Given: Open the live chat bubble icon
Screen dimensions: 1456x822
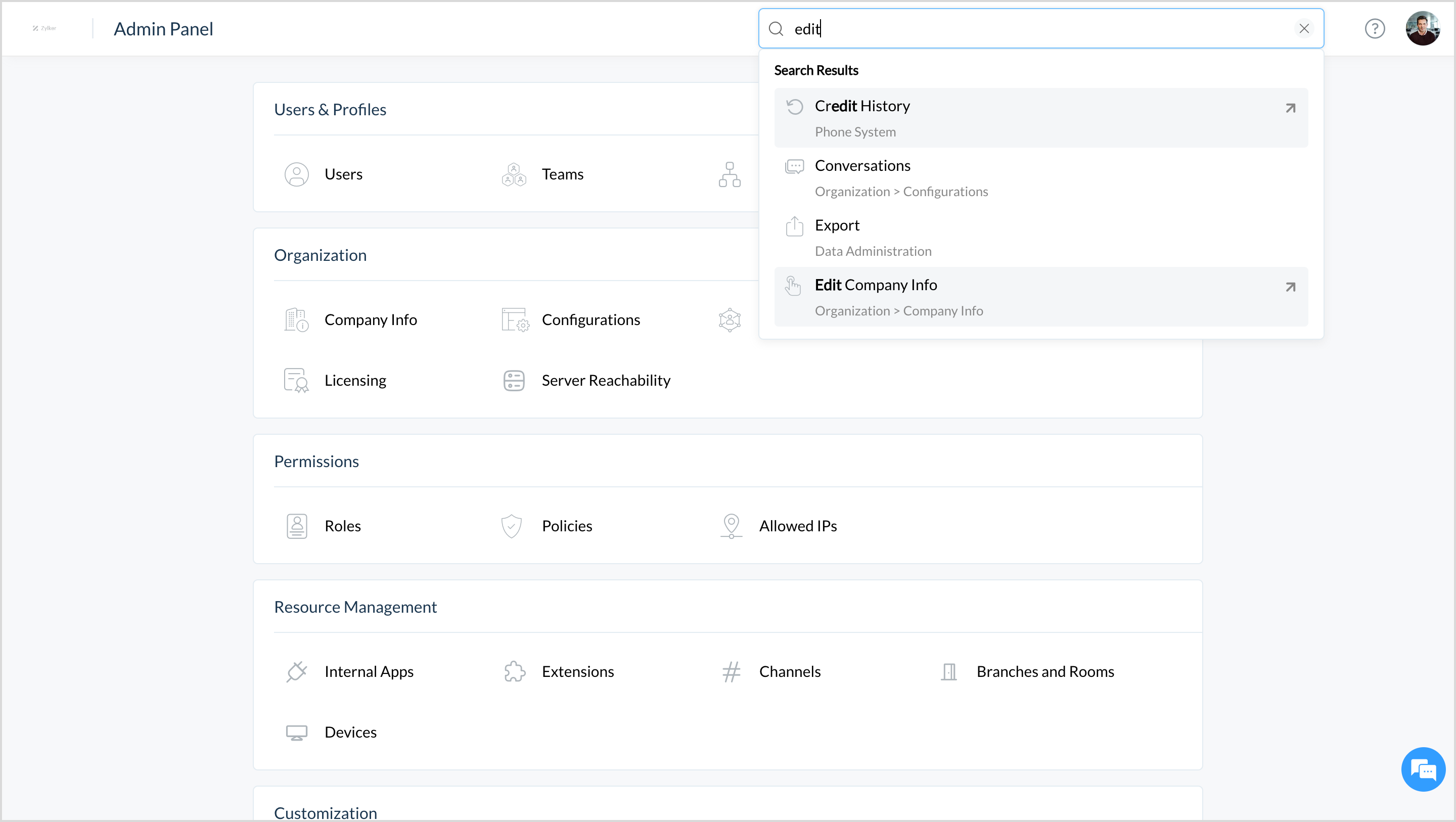Looking at the screenshot, I should 1423,769.
